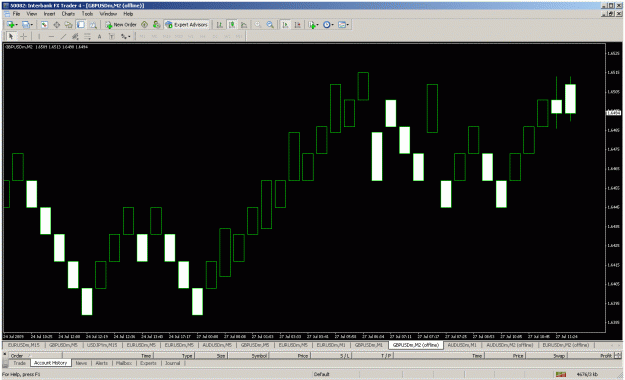Open the Account History tab
Viewport: 625px width, 380px height.
click(51, 363)
